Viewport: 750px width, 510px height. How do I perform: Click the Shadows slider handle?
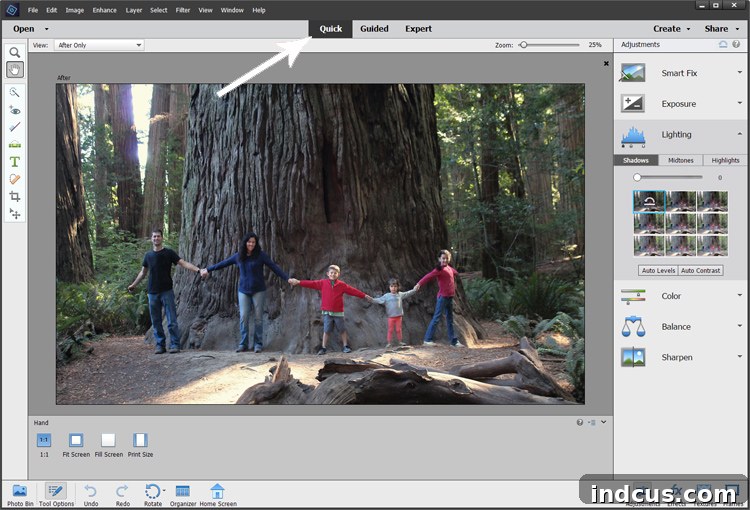637,177
